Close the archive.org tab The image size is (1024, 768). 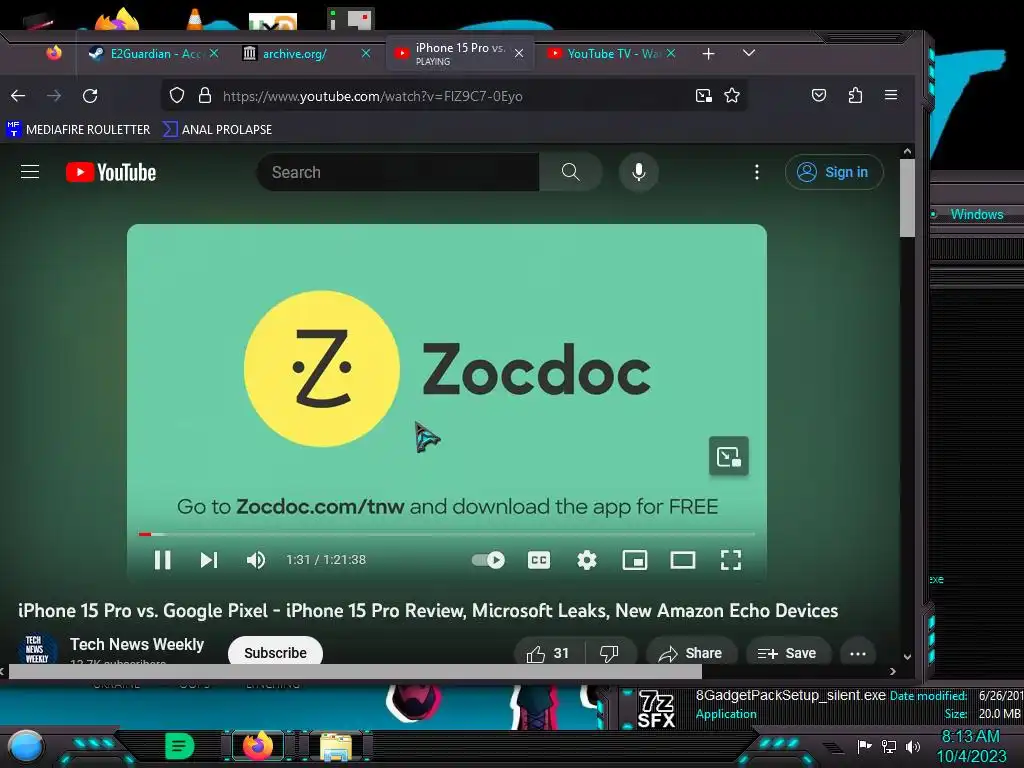coord(366,54)
